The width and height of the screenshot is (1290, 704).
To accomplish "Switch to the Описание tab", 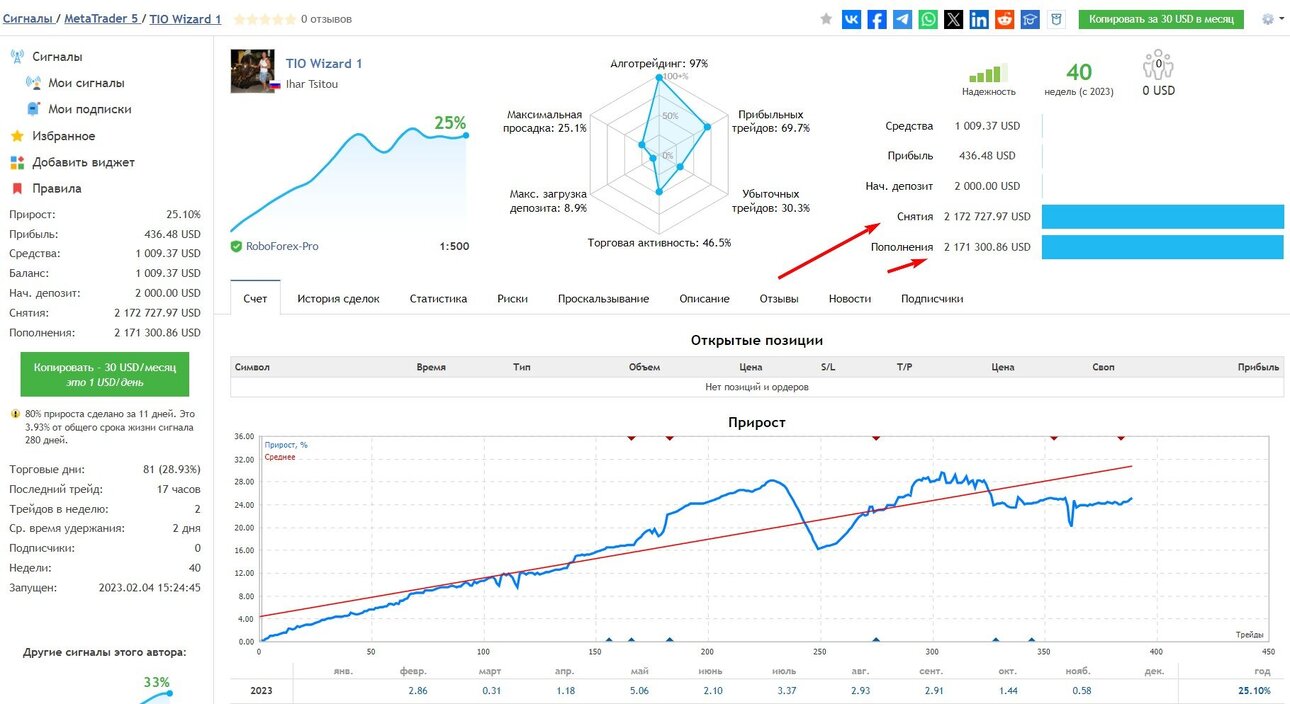I will (x=704, y=298).
